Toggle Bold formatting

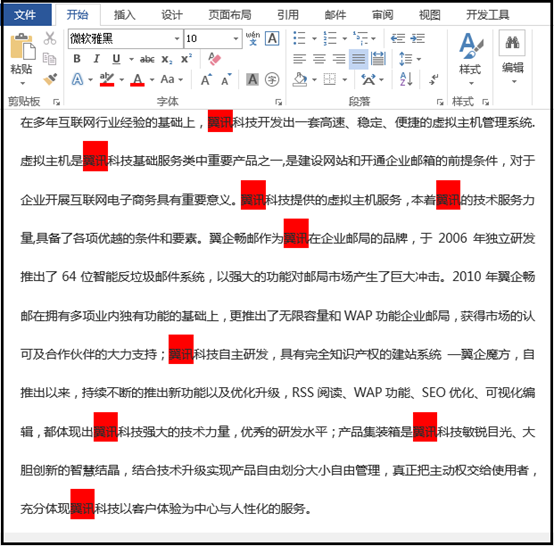77,59
